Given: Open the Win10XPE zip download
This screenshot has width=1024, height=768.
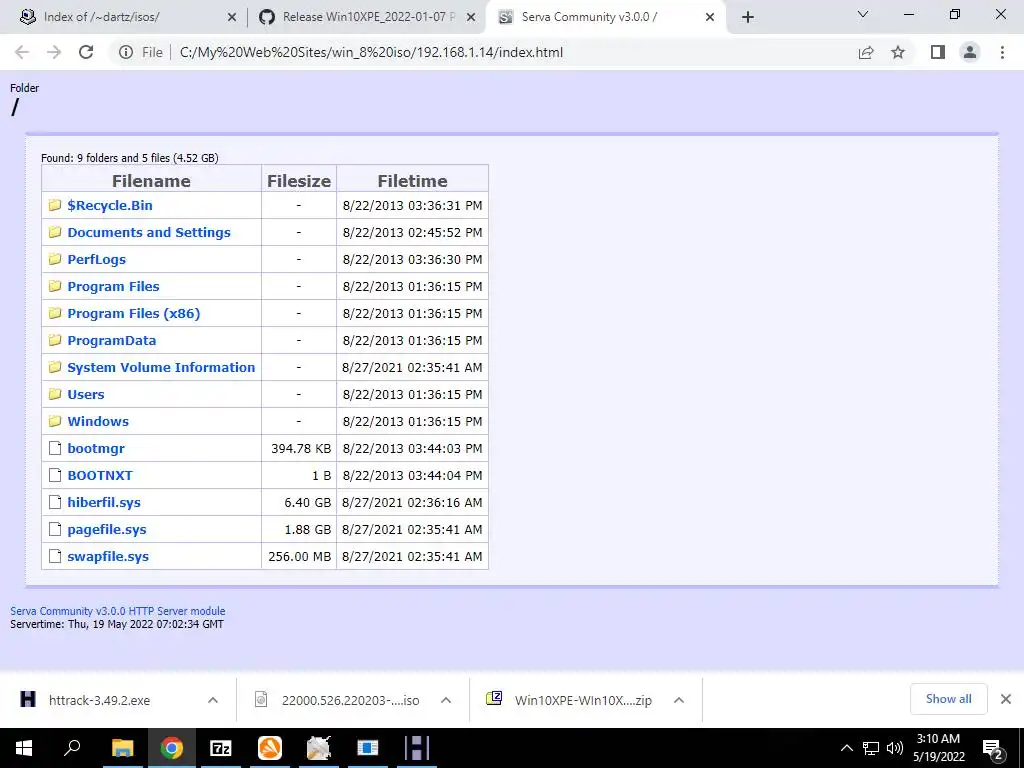Looking at the screenshot, I should pyautogui.click(x=583, y=700).
